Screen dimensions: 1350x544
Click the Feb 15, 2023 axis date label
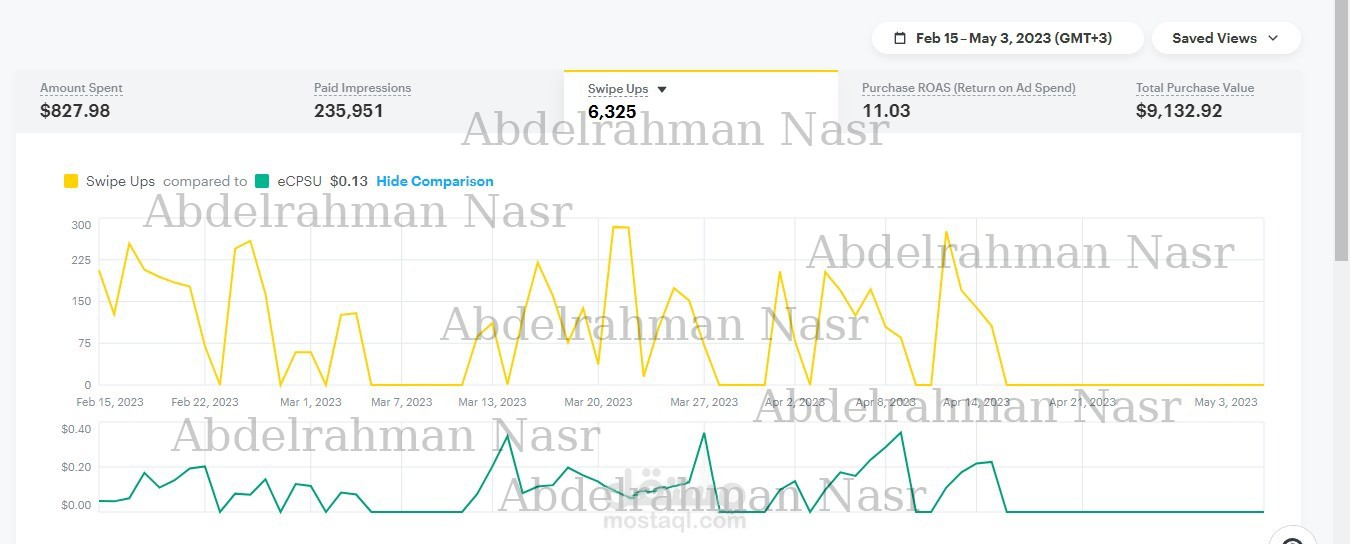pos(110,402)
